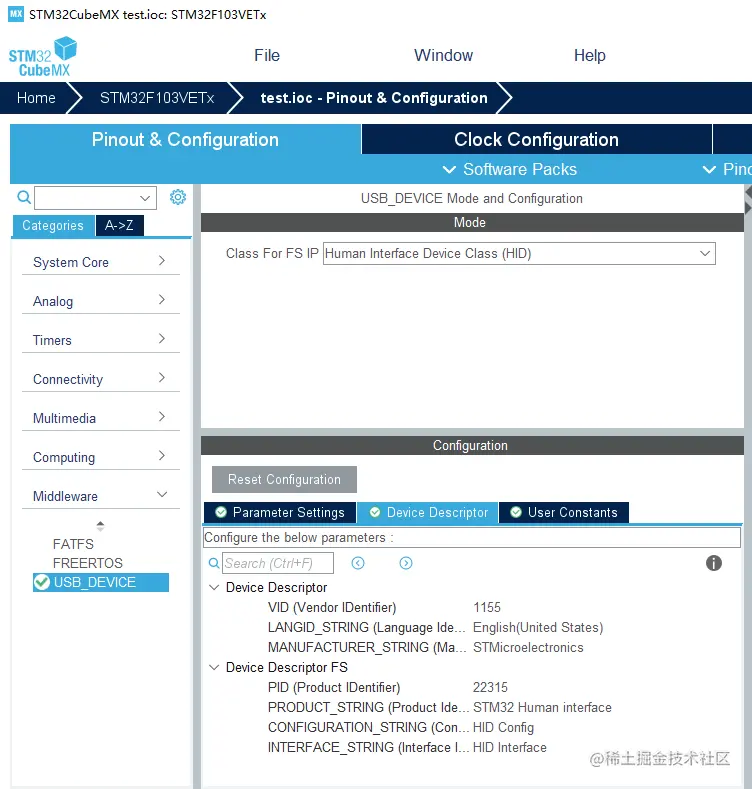The image size is (752, 789).
Task: Go to the next search result arrow
Action: [x=406, y=563]
